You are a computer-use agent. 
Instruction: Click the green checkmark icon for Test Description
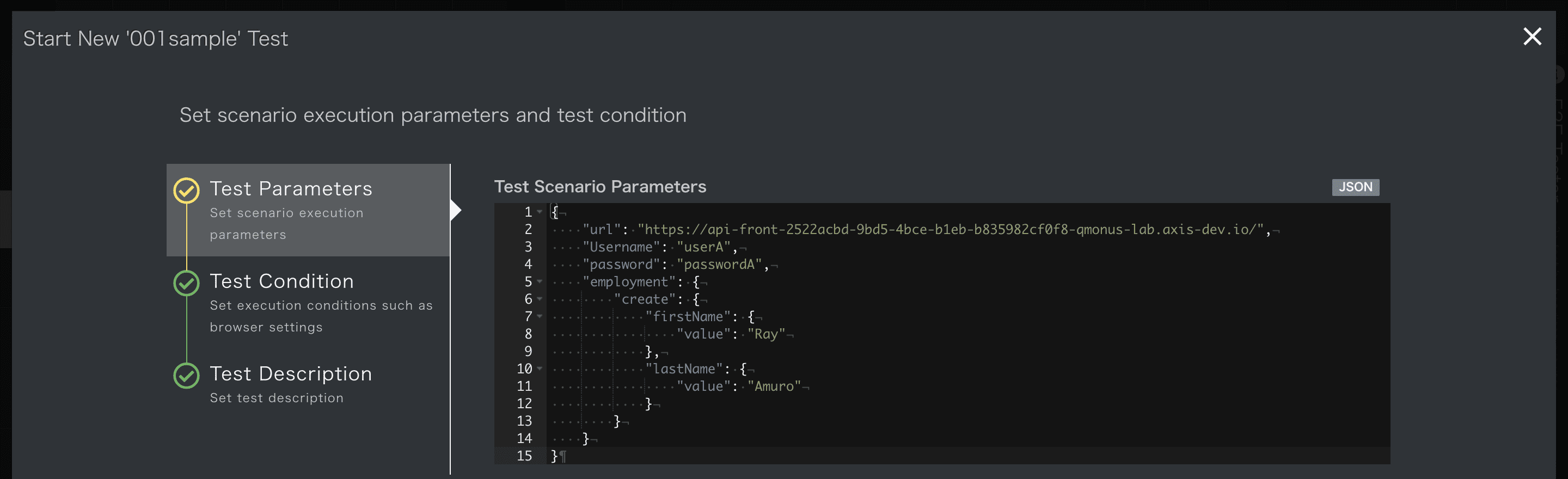click(x=186, y=376)
